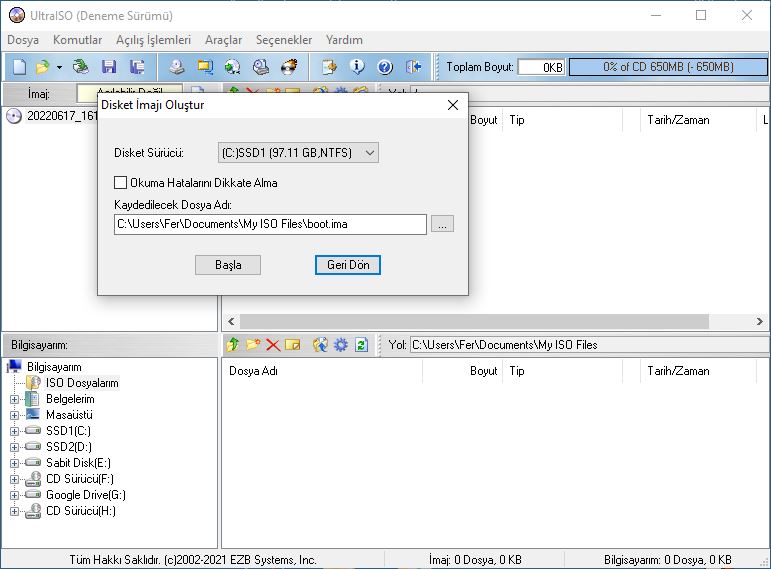The height and width of the screenshot is (569, 771).
Task: Open the dropdown arrow next to Open icon
Action: pos(59,67)
